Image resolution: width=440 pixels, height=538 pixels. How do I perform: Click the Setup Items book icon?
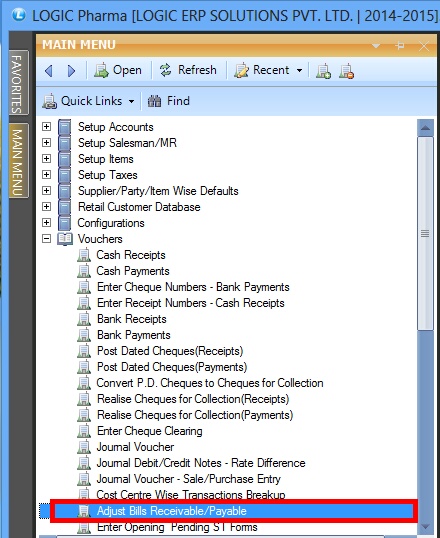tap(65, 159)
